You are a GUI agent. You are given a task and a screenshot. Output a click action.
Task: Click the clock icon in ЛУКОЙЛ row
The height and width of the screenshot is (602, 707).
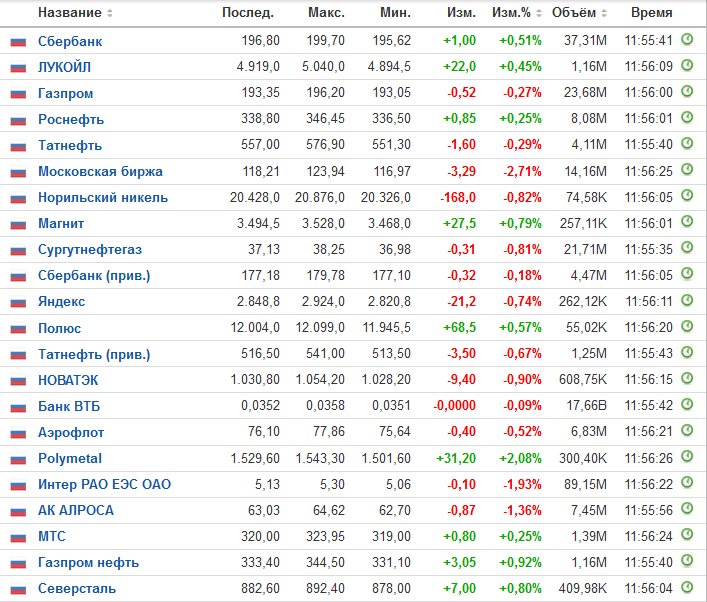(x=687, y=65)
